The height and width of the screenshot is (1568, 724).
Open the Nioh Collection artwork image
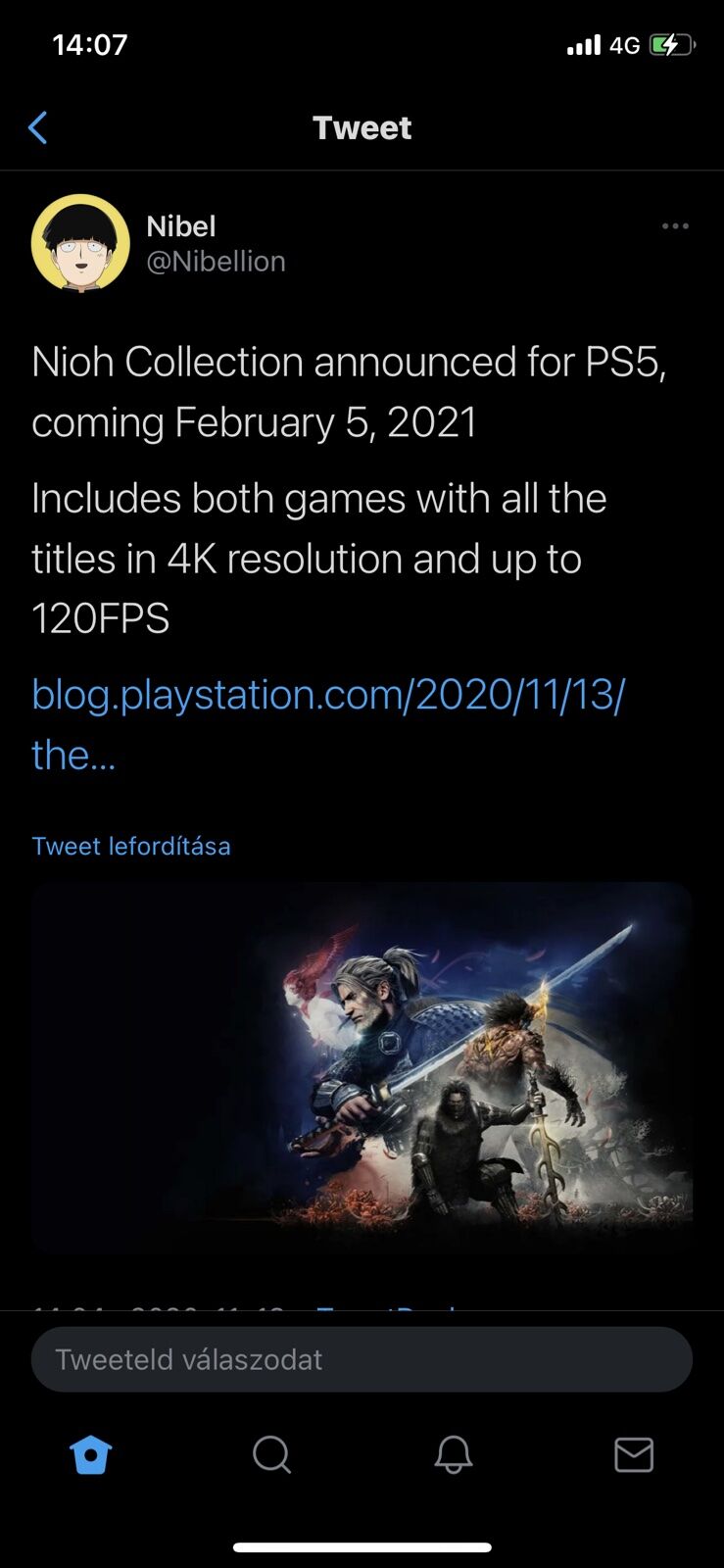click(362, 1067)
